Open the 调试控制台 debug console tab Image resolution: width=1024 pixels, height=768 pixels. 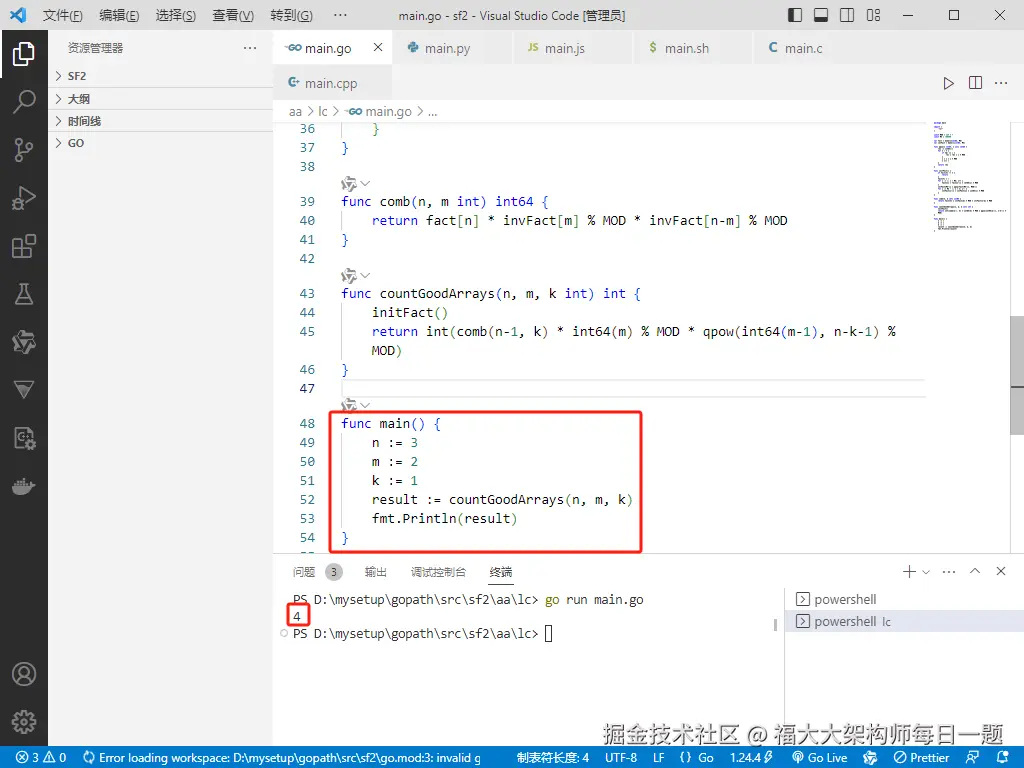[438, 572]
